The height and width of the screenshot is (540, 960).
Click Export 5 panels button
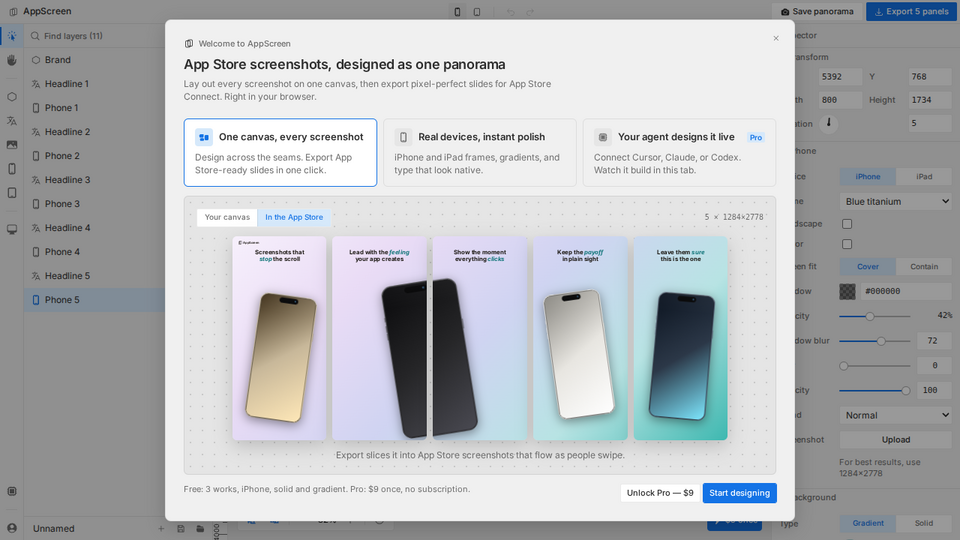912,12
